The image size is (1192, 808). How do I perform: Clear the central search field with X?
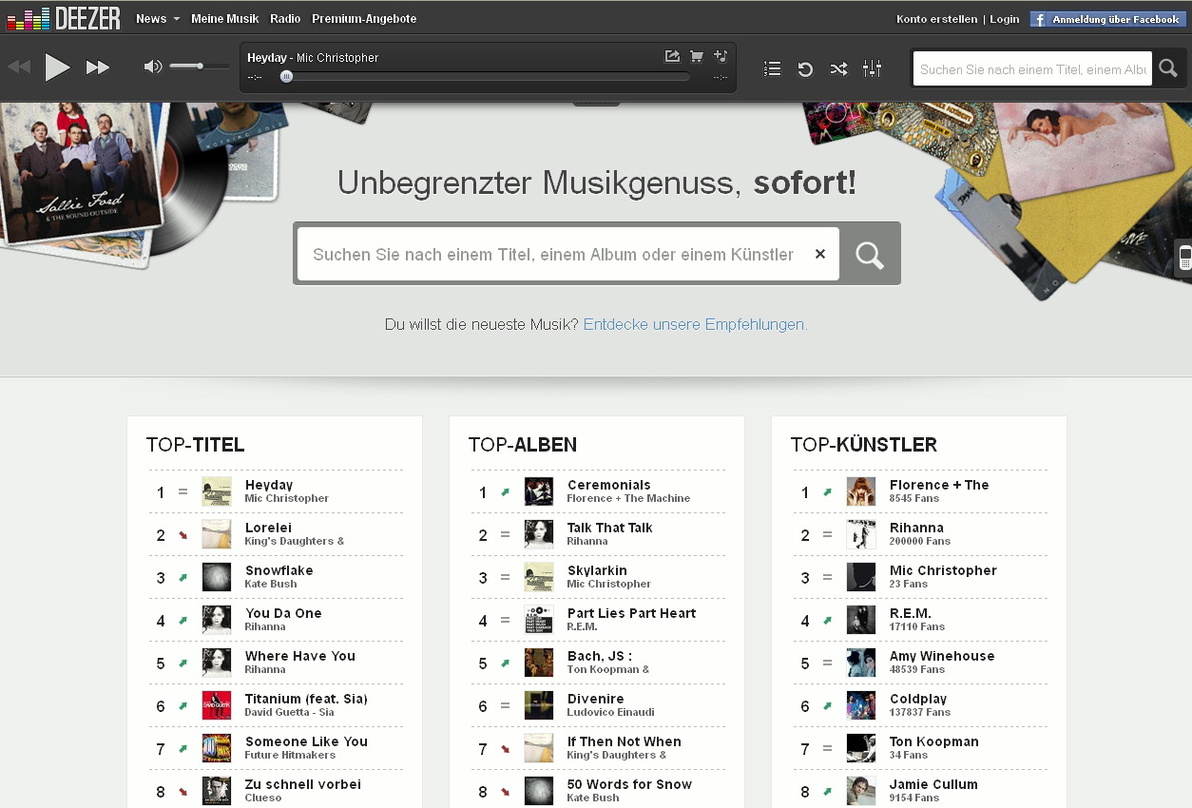pyautogui.click(x=820, y=254)
